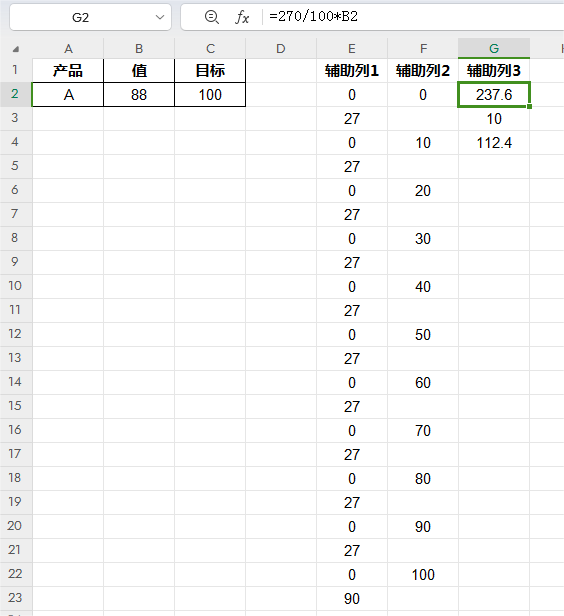Image resolution: width=564 pixels, height=616 pixels.
Task: Select cell F2 with value 0
Action: pyautogui.click(x=423, y=95)
